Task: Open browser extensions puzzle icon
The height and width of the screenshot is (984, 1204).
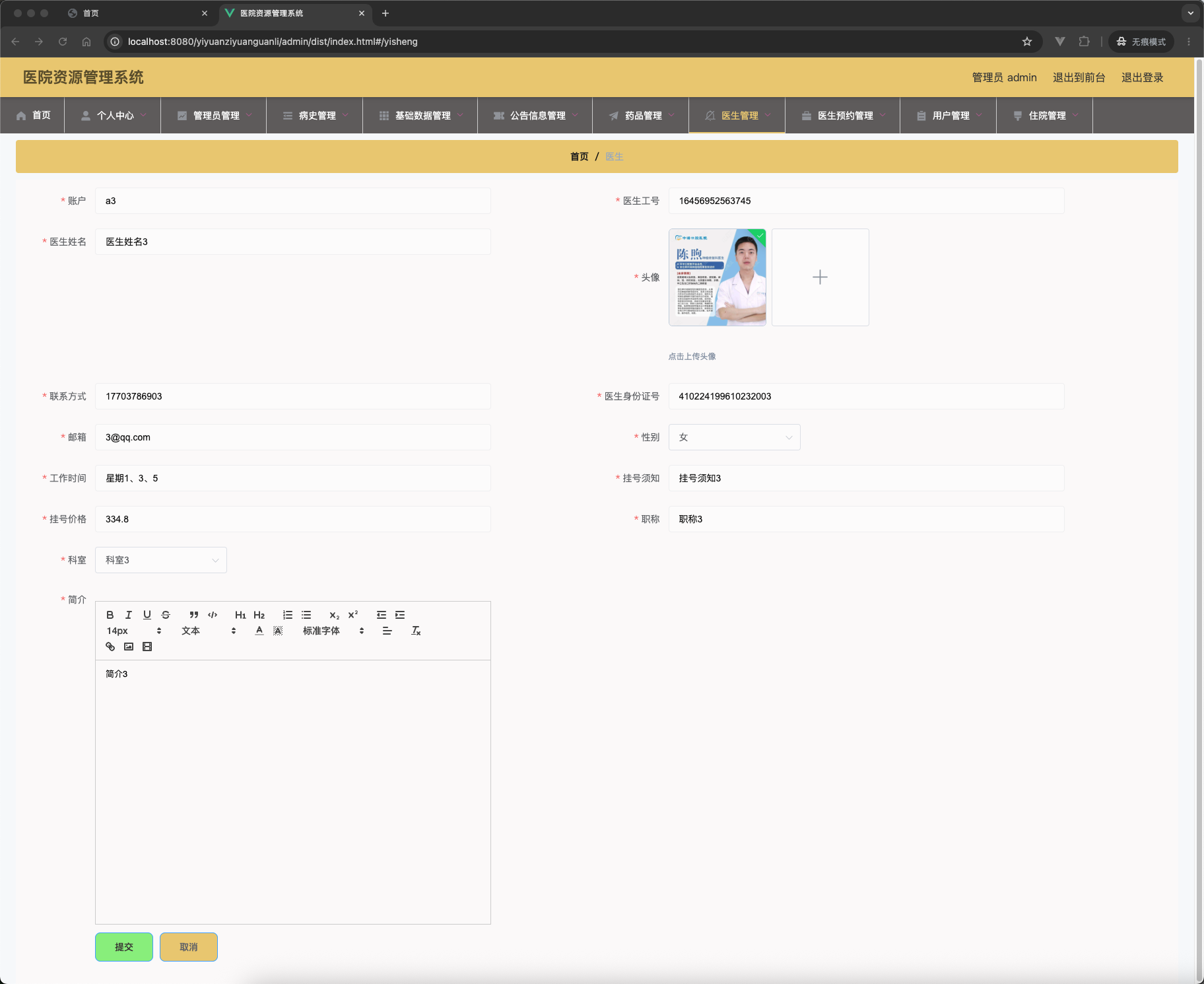Action: [1084, 42]
